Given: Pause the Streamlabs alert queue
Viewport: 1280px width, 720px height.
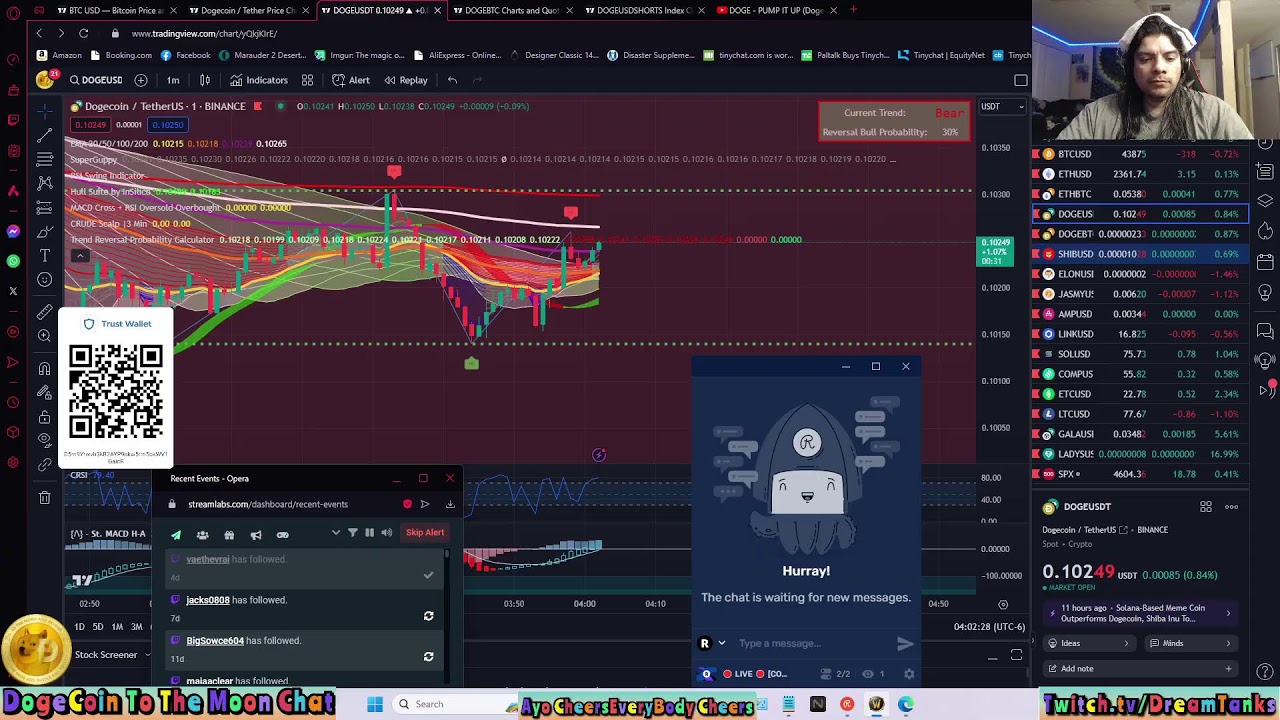Looking at the screenshot, I should click(x=369, y=533).
